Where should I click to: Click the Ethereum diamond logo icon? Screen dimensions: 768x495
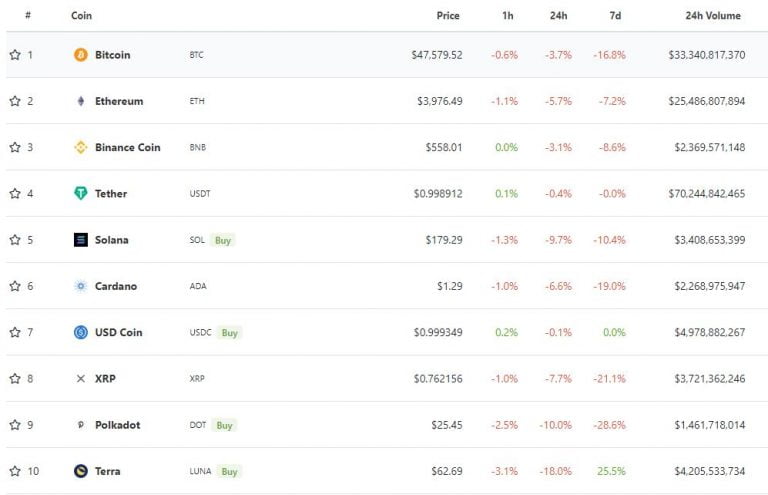click(81, 101)
